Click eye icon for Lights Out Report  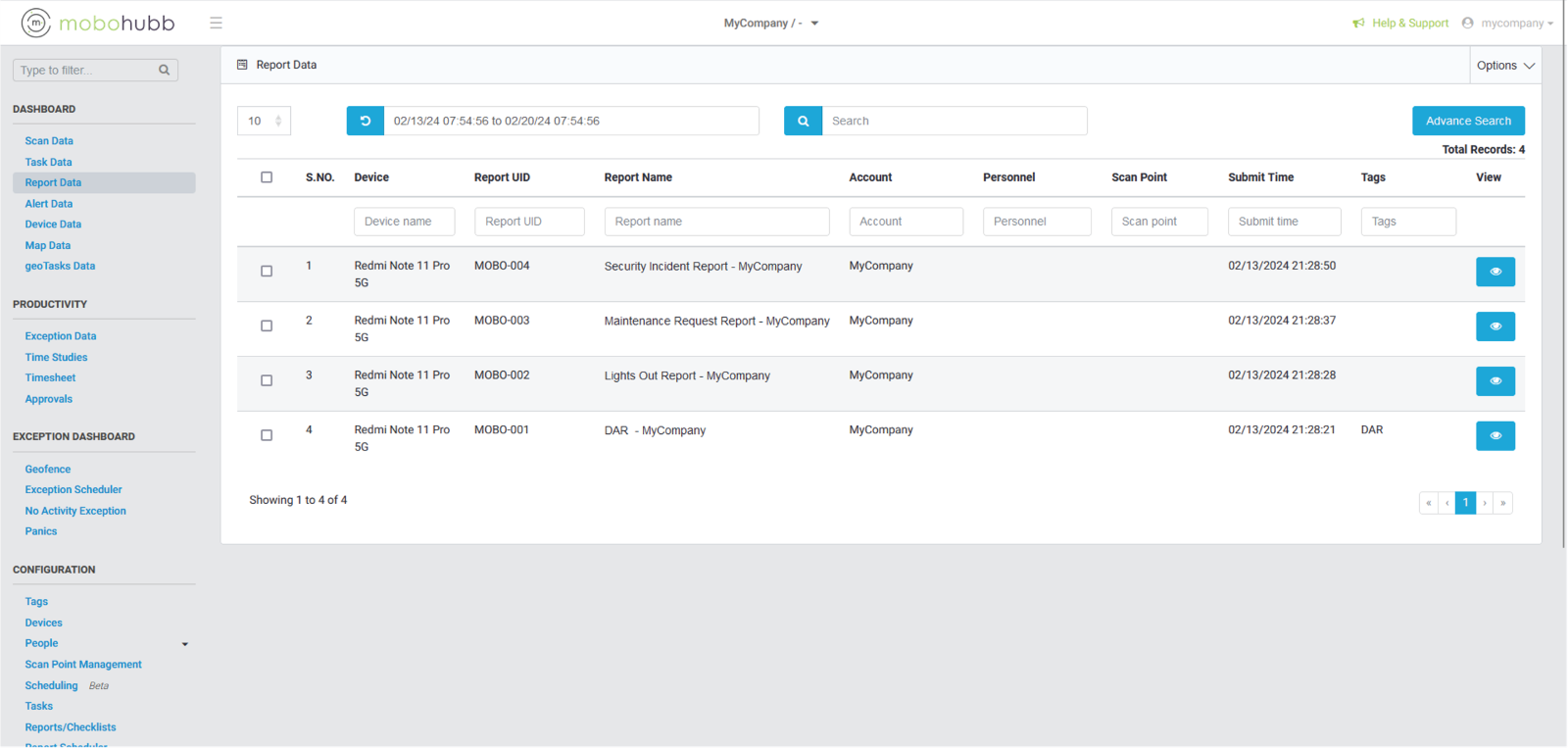click(1494, 381)
